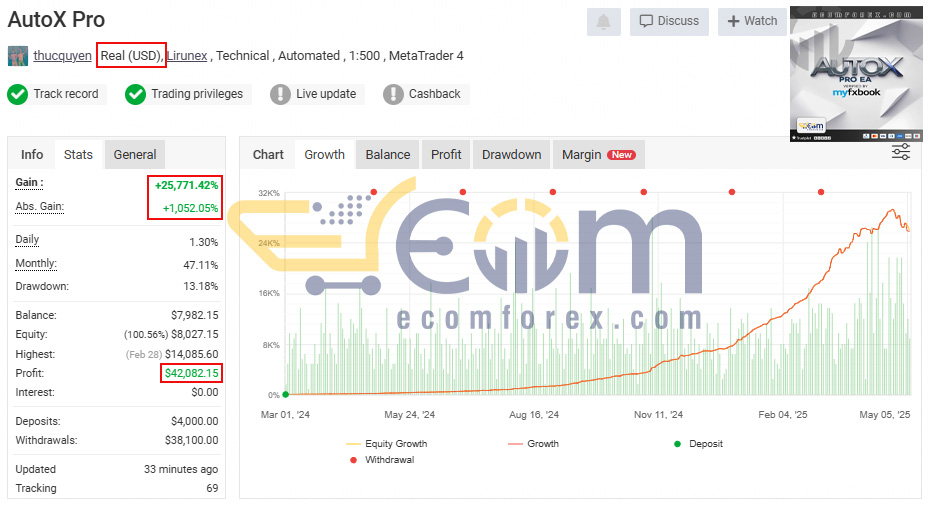Click the Track record green check icon
The image size is (929, 506).
tap(18, 94)
